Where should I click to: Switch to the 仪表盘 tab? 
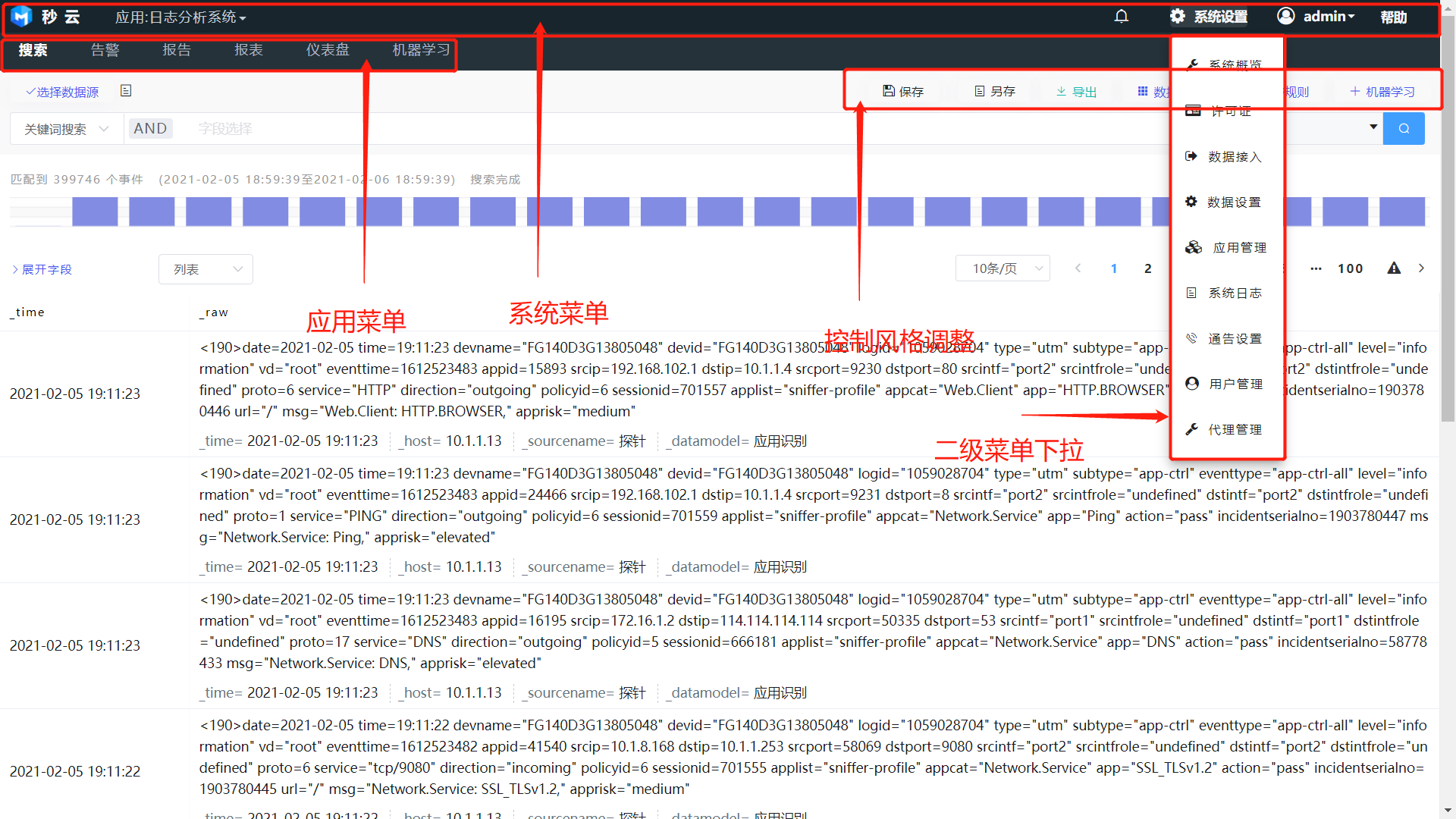328,50
